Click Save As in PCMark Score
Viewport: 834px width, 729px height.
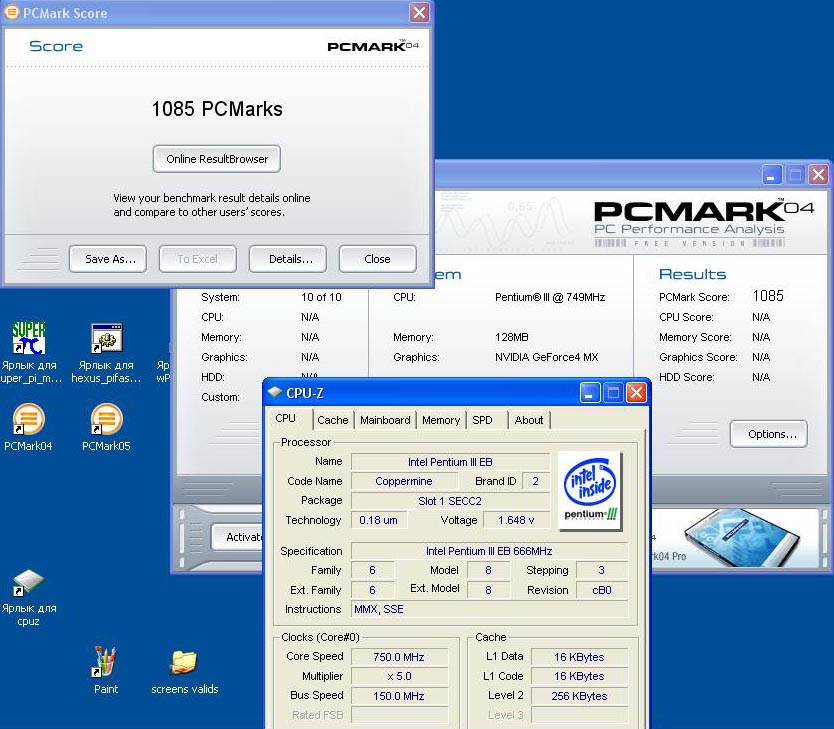tap(108, 259)
